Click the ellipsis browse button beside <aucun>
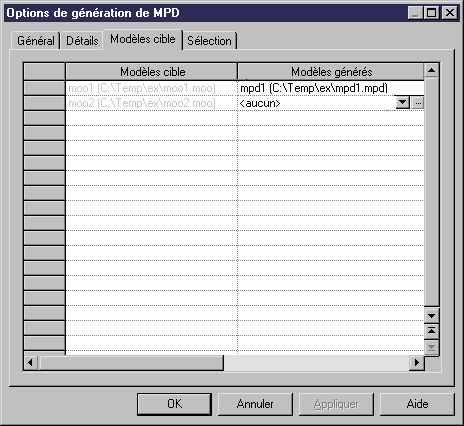Viewport: 464px width, 426px height. point(418,103)
